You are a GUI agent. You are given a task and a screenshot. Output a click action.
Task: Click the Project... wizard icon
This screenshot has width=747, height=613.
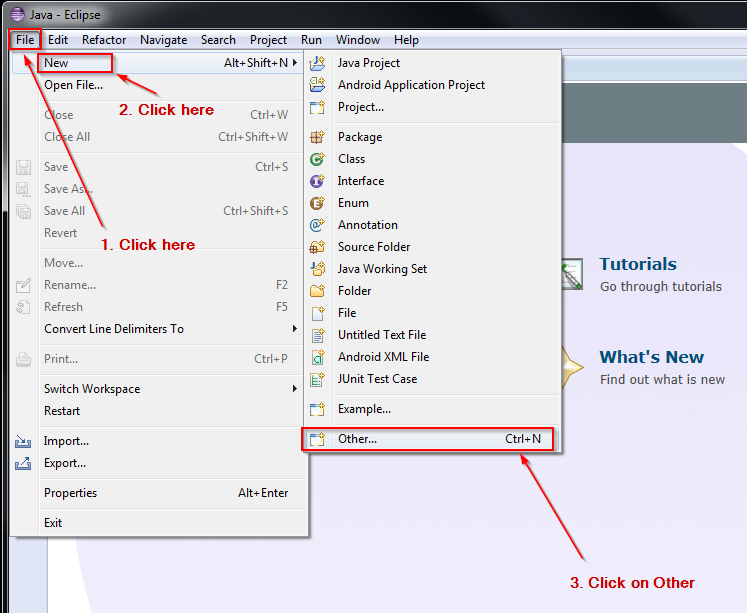tap(317, 107)
